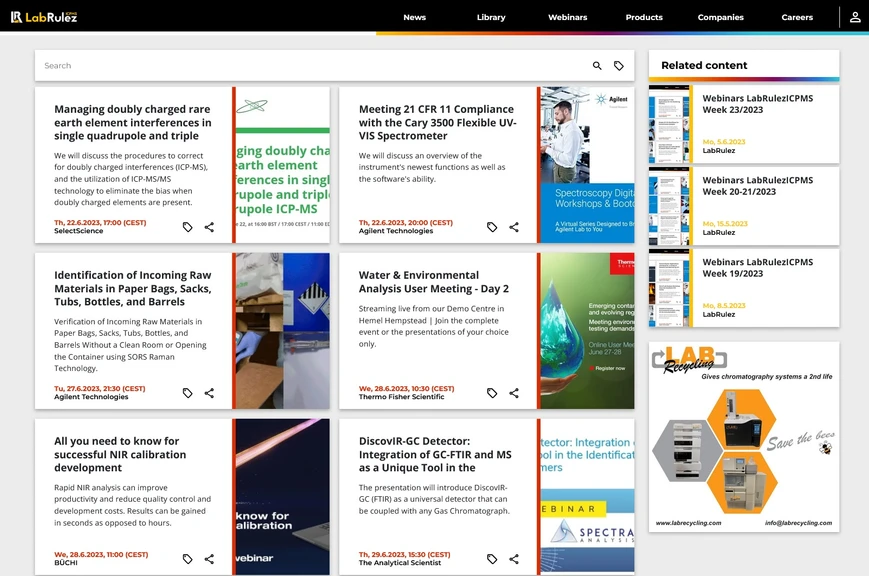This screenshot has height=576, width=869.
Task: Open Webinars LabRulezICPMS Week 23/2023
Action: 758,104
